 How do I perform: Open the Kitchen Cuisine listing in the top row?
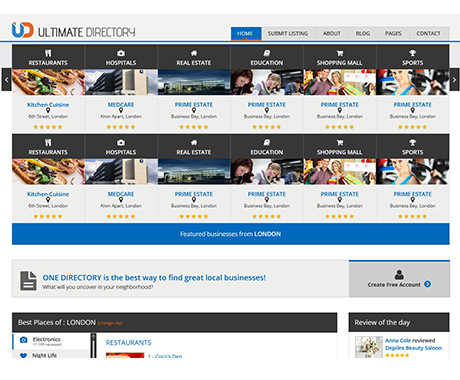48,104
